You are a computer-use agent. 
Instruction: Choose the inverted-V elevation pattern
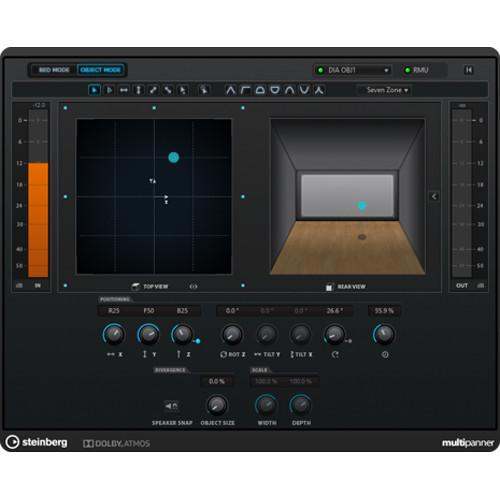(231, 90)
